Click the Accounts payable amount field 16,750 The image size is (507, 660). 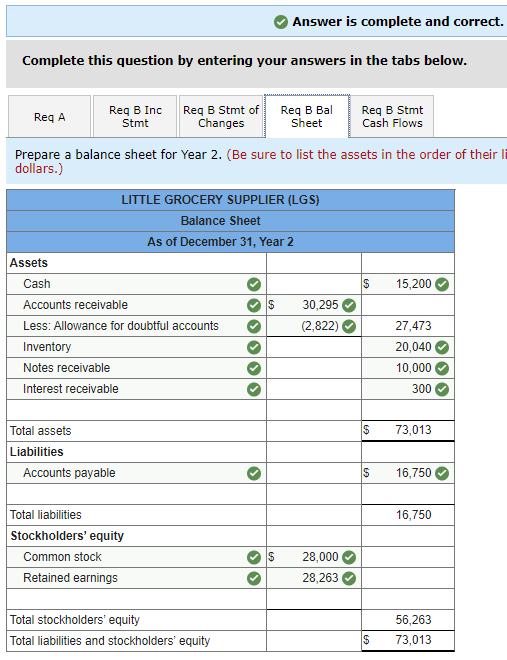pos(408,473)
